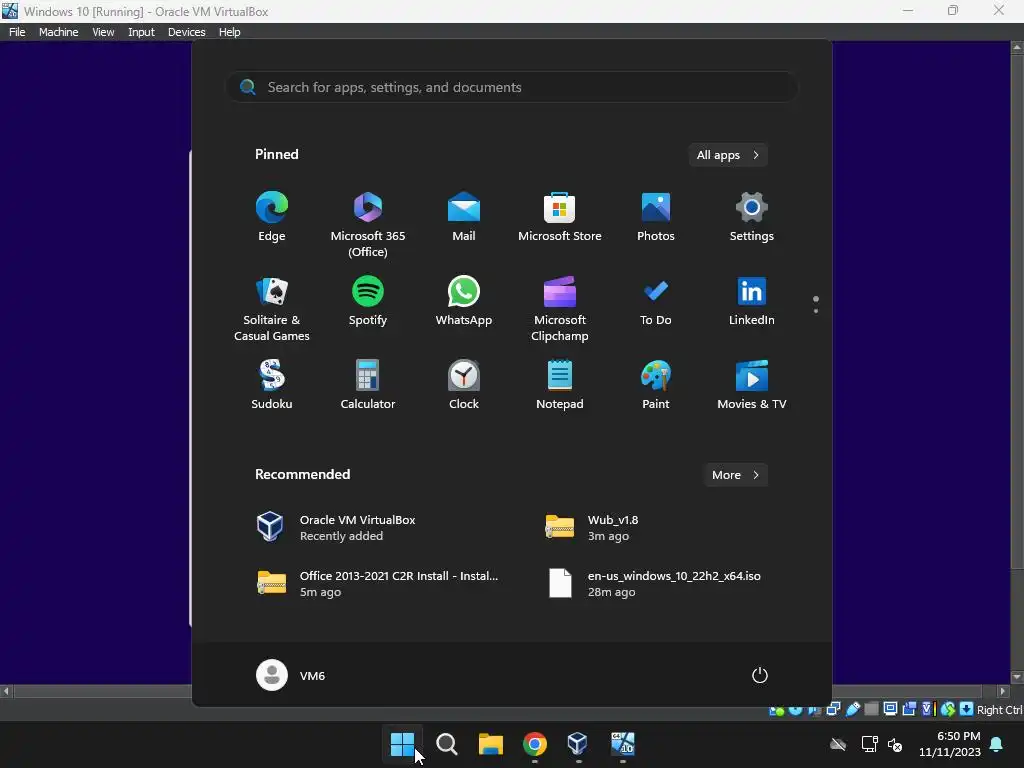Open Edge from pinned apps
This screenshot has height=768, width=1024.
pyautogui.click(x=272, y=218)
